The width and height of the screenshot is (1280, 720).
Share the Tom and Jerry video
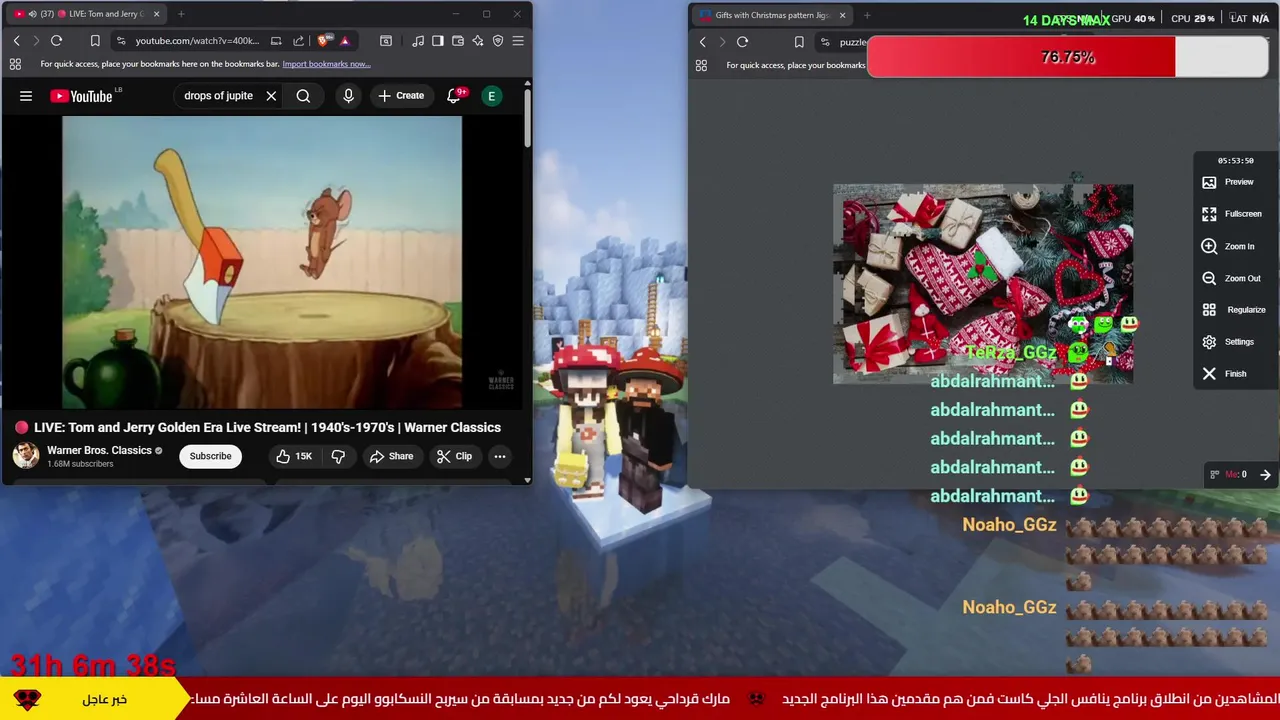pyautogui.click(x=391, y=456)
